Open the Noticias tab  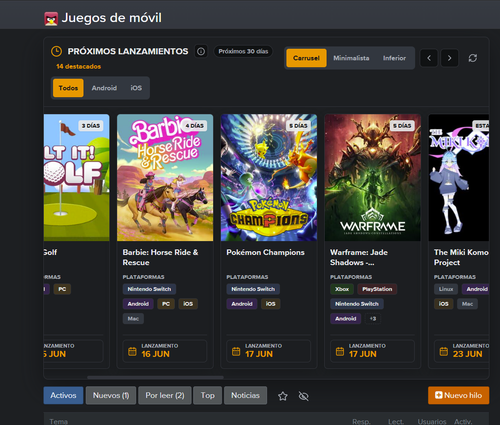[245, 395]
